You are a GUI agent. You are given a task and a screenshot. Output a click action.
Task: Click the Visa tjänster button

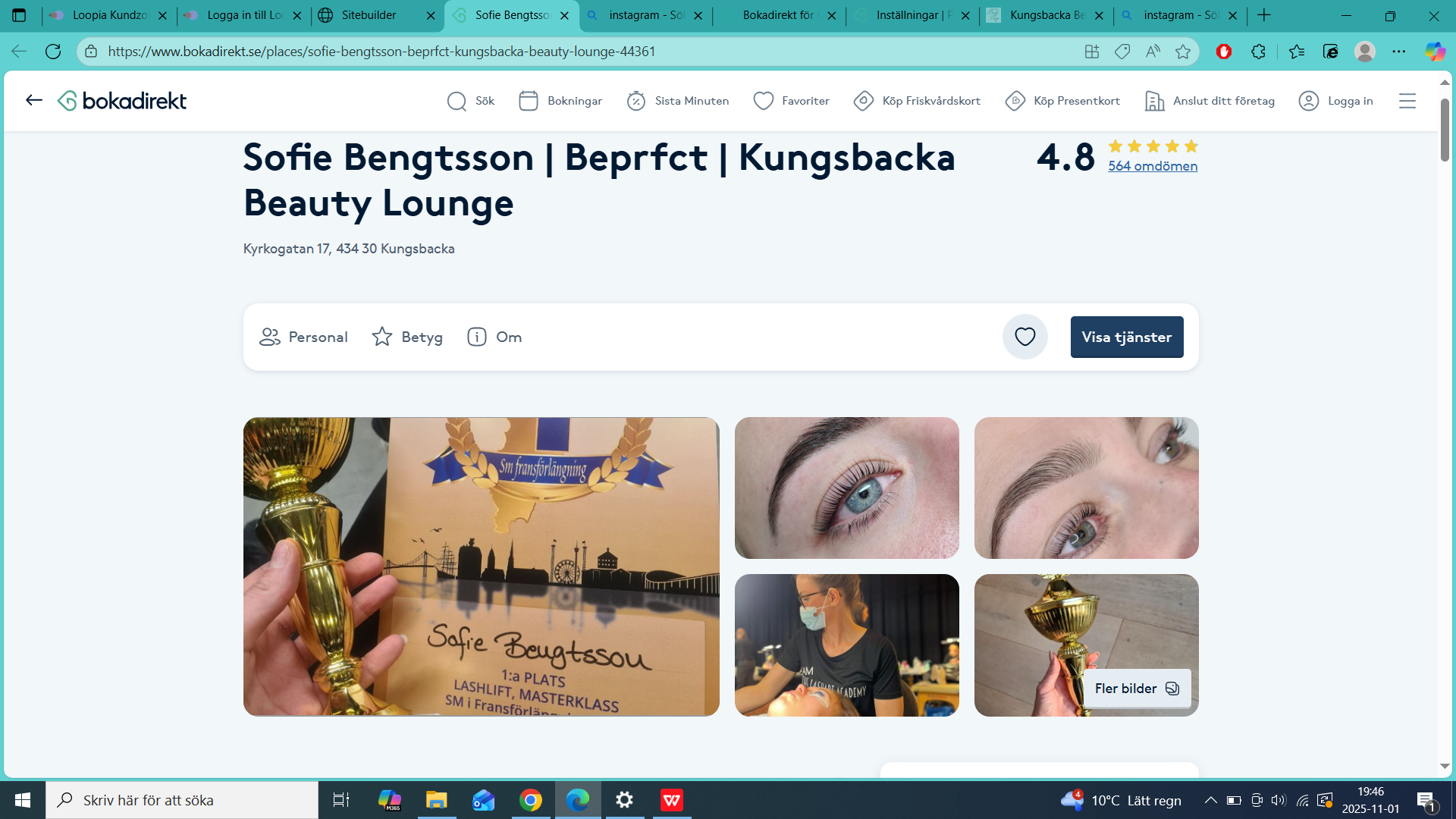click(1126, 337)
